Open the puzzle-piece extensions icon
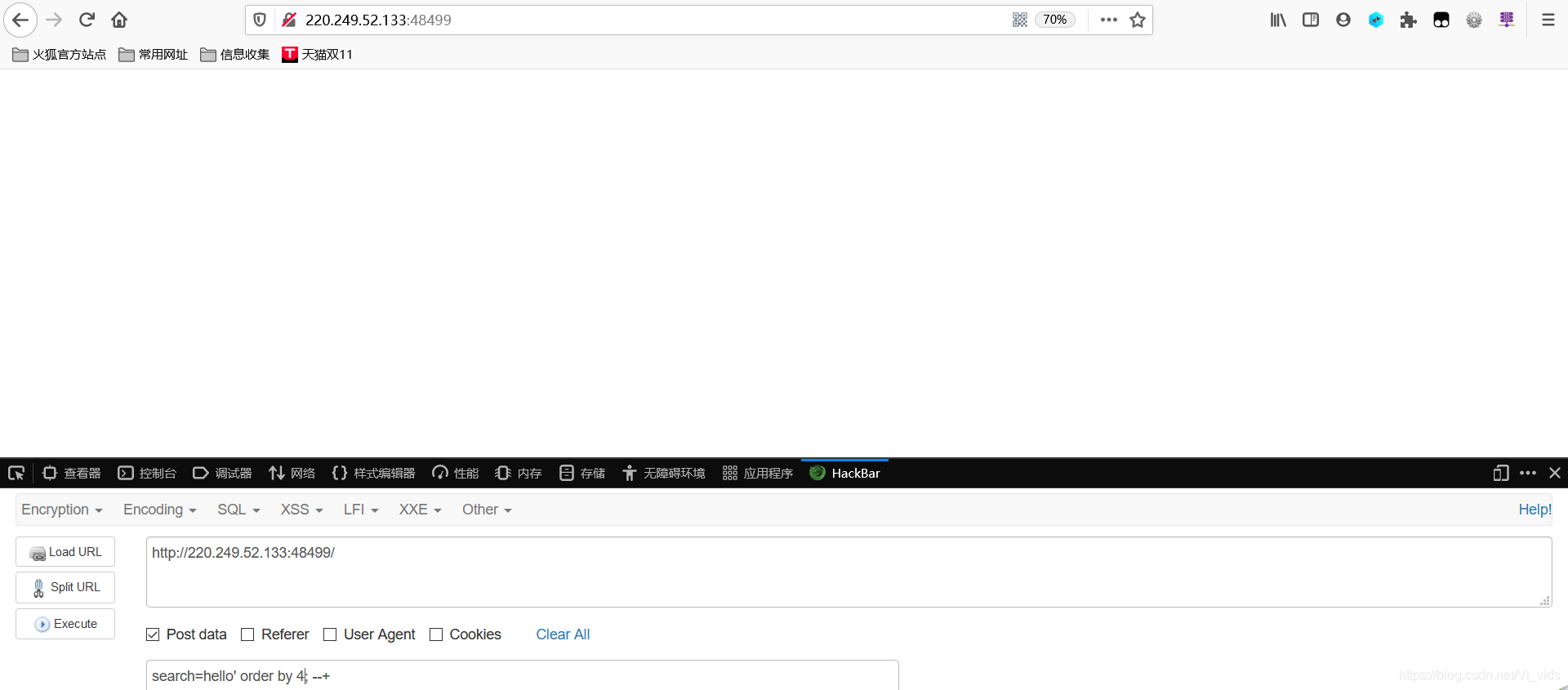The width and height of the screenshot is (1568, 690). [x=1409, y=20]
